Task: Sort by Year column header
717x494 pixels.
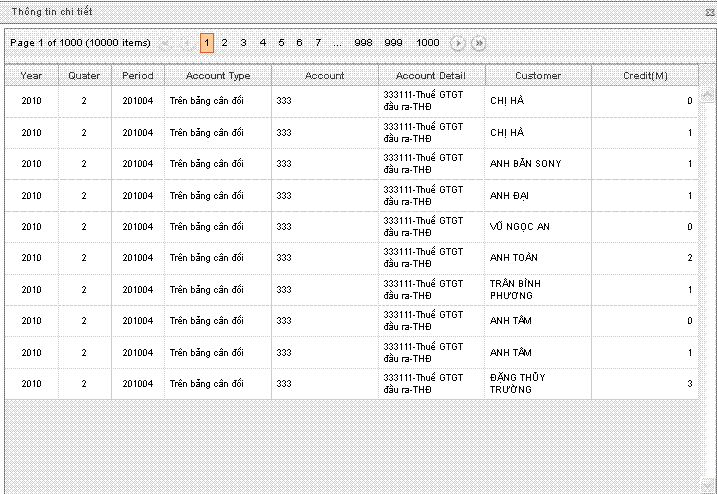Action: 31,76
